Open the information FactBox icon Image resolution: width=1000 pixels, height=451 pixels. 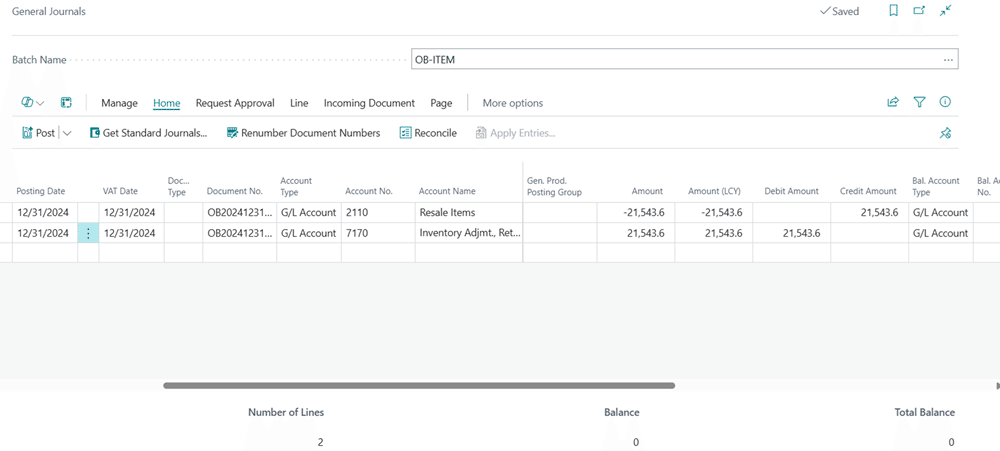pos(945,102)
